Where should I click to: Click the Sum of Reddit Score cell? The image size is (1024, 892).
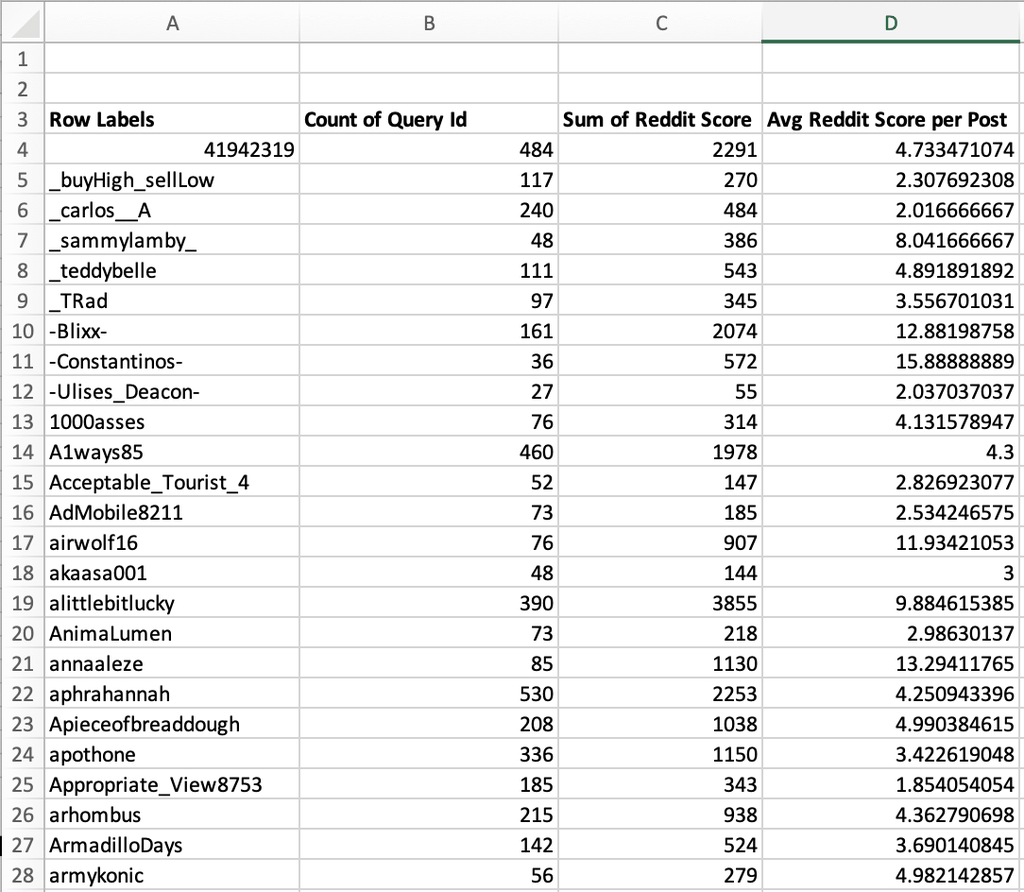[660, 120]
